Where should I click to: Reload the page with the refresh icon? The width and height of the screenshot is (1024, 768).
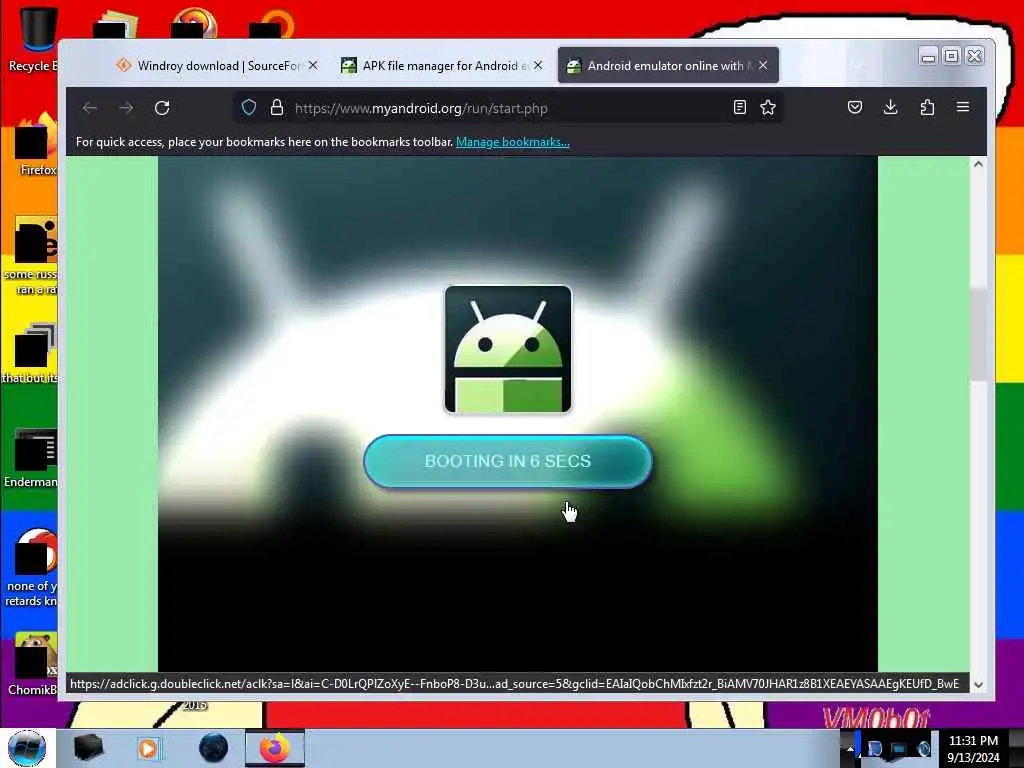pos(162,108)
